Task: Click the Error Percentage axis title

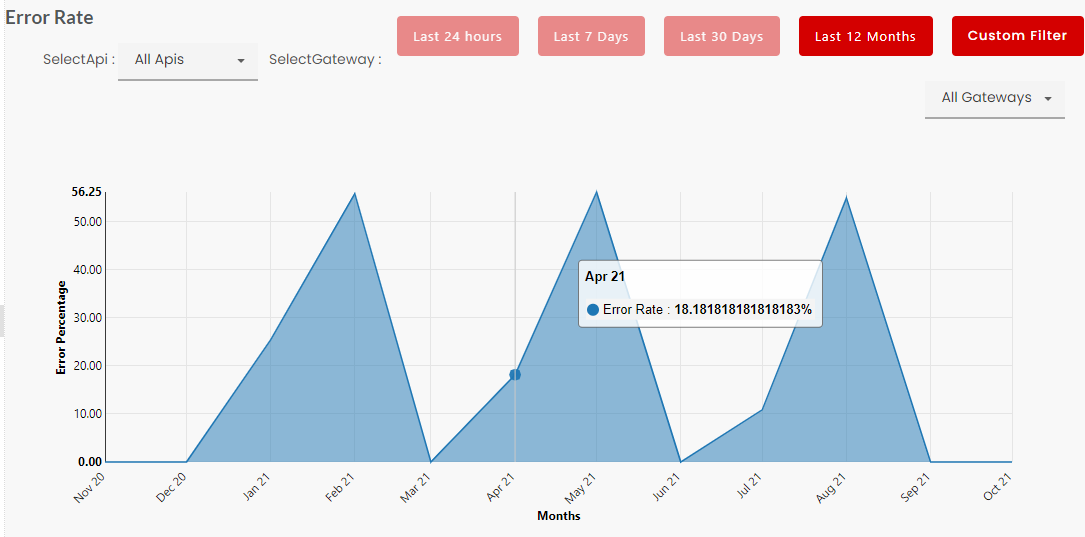Action: (x=61, y=327)
